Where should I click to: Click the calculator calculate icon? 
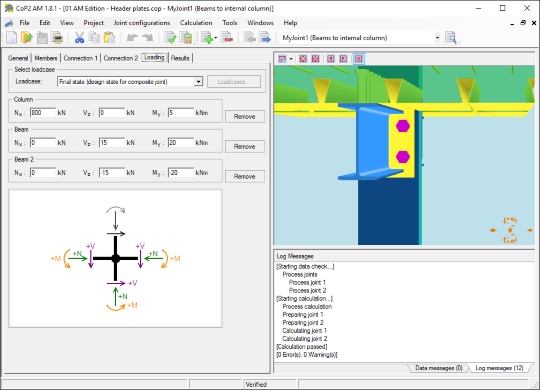click(186, 38)
